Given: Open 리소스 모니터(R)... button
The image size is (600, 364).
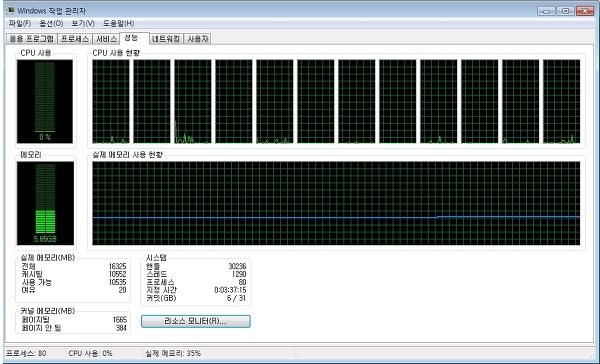Looking at the screenshot, I should [196, 321].
